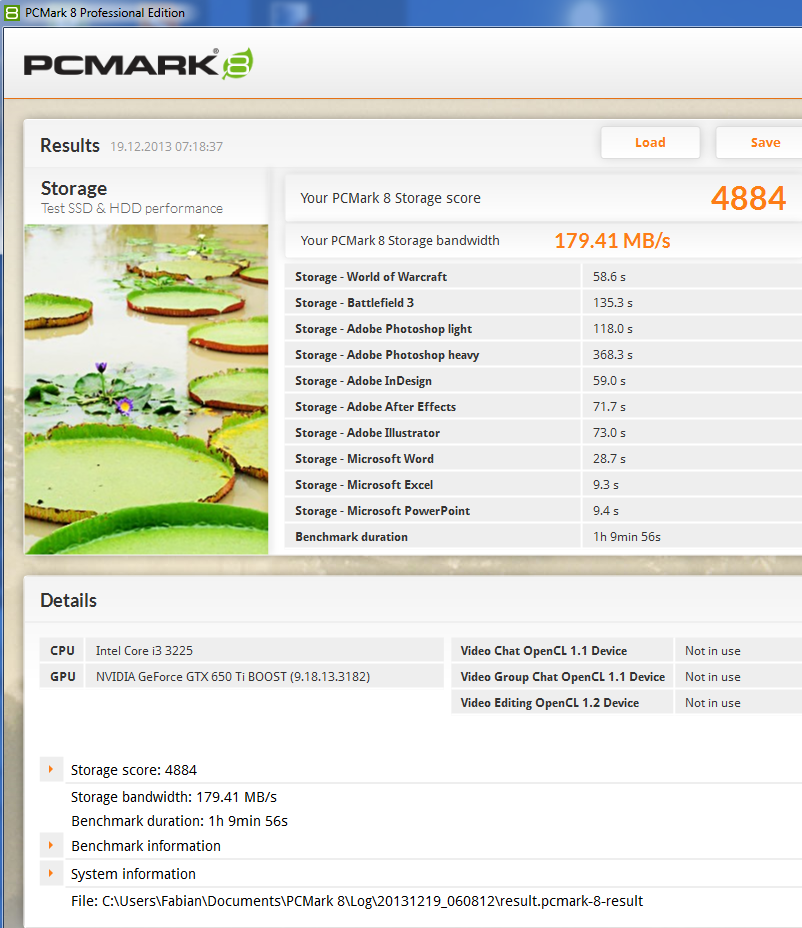
Task: Expand the Storage score details arrow
Action: point(51,769)
